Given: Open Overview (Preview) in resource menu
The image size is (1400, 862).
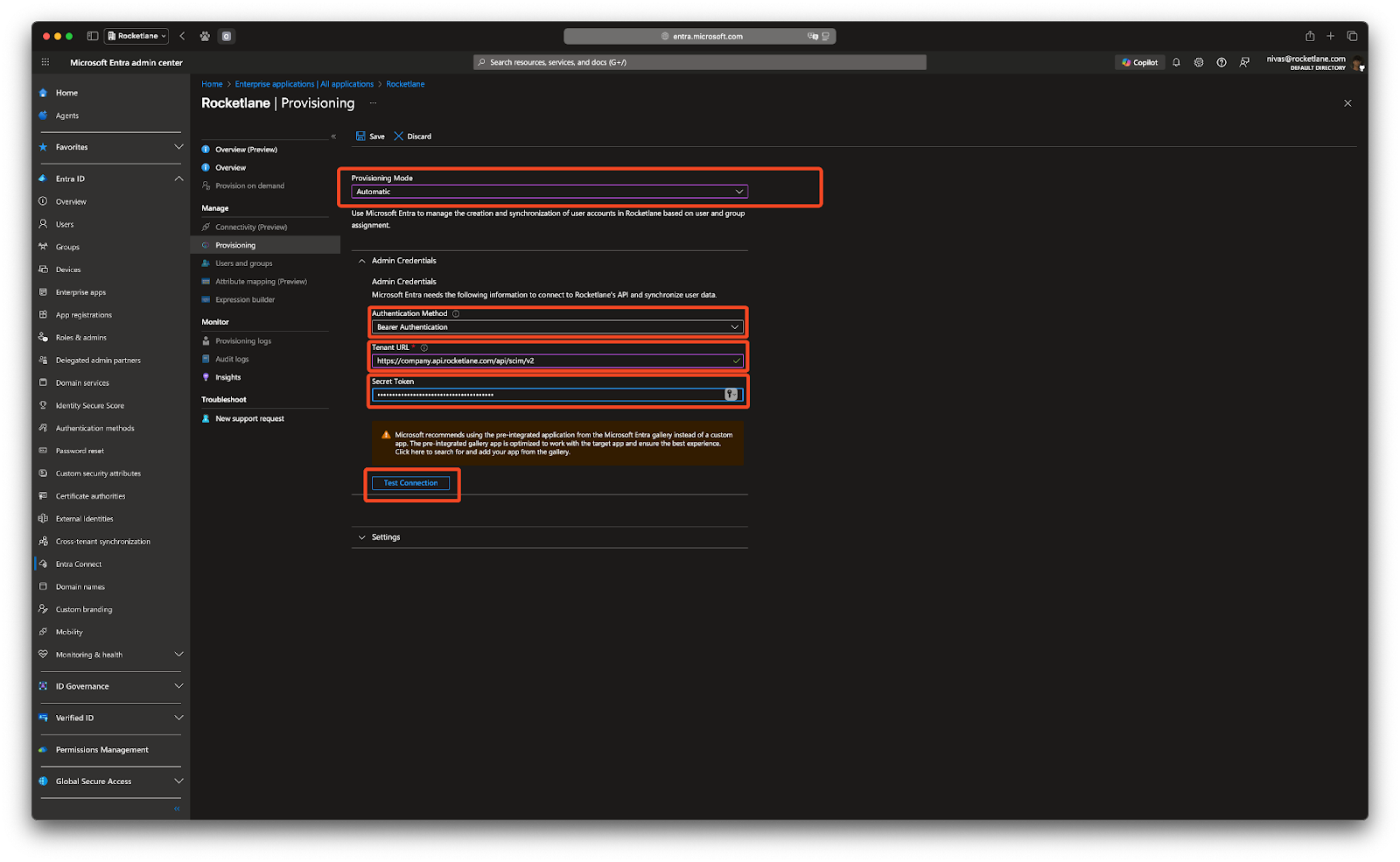Looking at the screenshot, I should [x=246, y=150].
